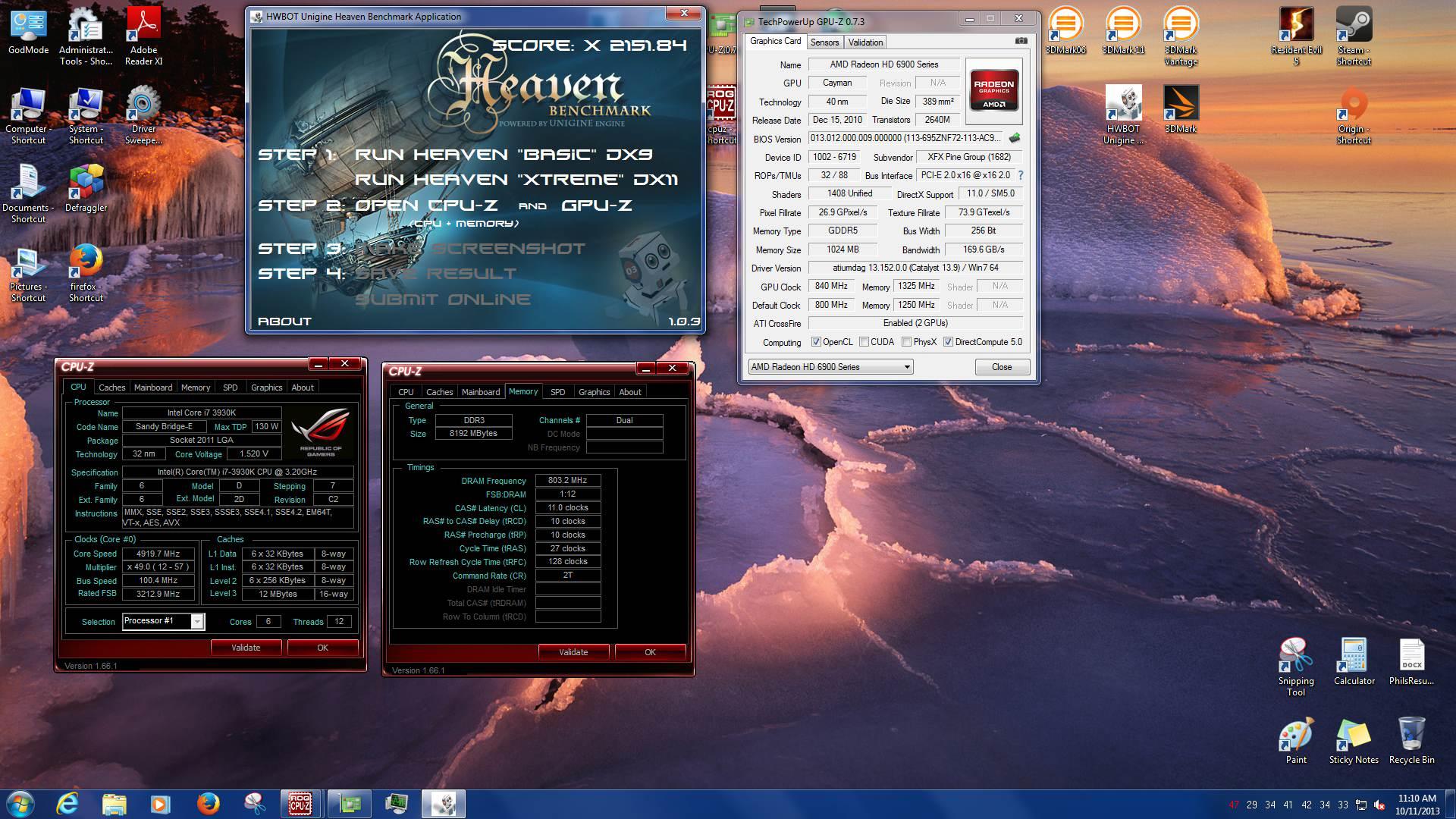
Task: Click Run Heaven "Basic" DX9
Action: [x=504, y=155]
